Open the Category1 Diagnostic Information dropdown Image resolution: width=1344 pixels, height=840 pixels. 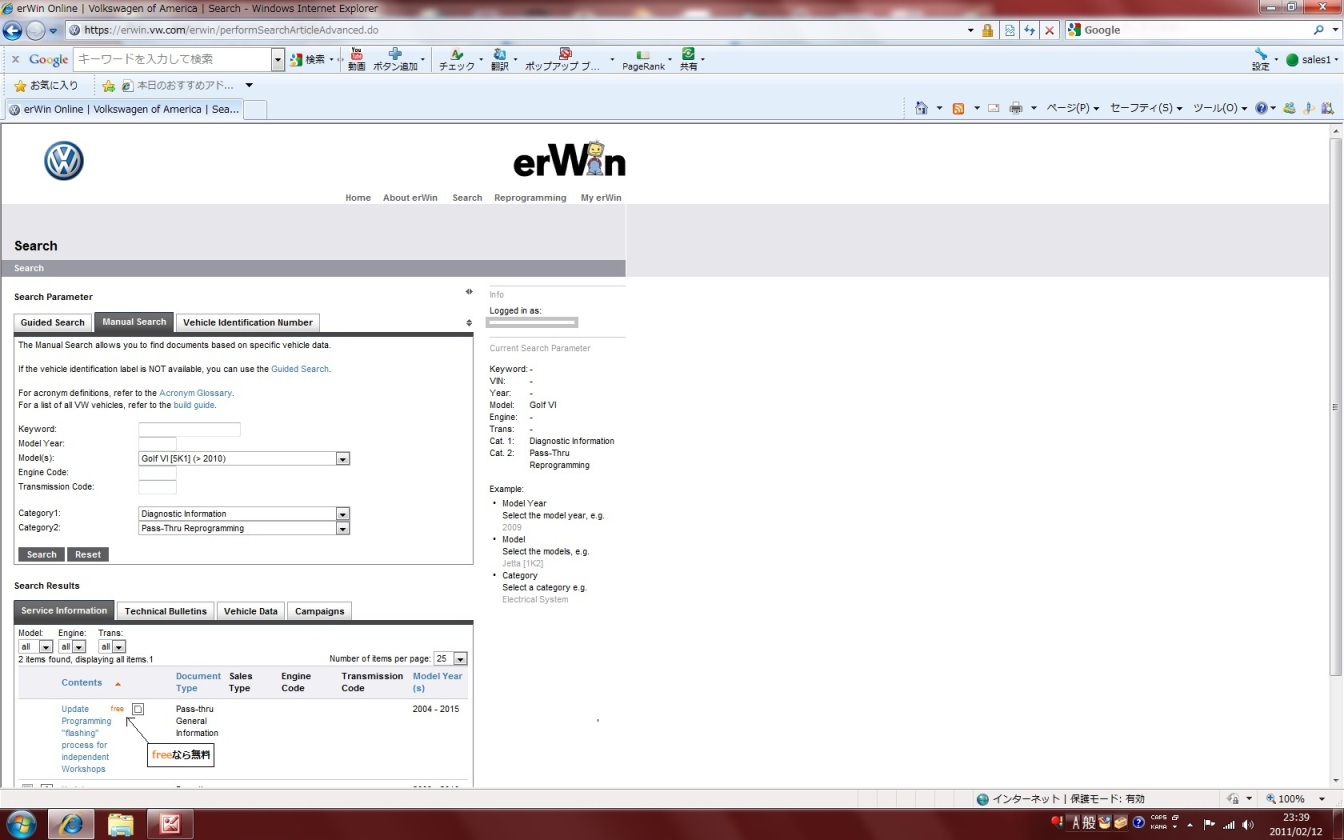point(343,514)
